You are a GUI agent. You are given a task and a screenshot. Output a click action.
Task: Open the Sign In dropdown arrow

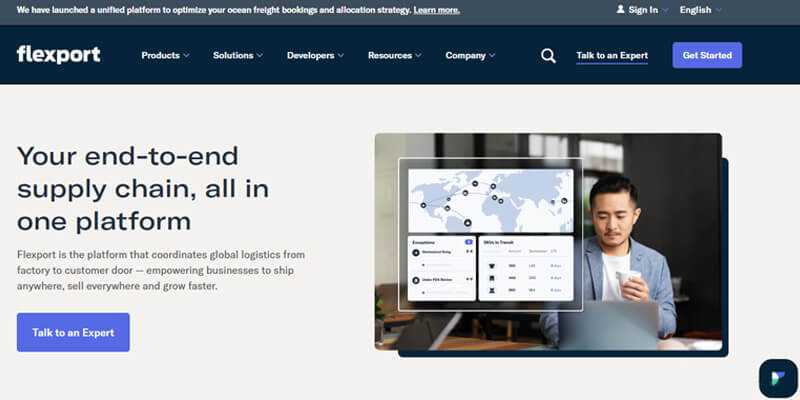[665, 10]
